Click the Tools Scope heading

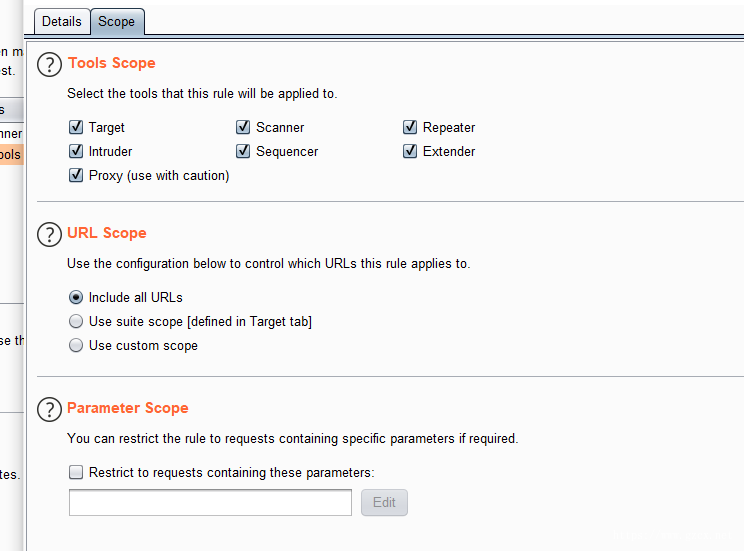(112, 63)
